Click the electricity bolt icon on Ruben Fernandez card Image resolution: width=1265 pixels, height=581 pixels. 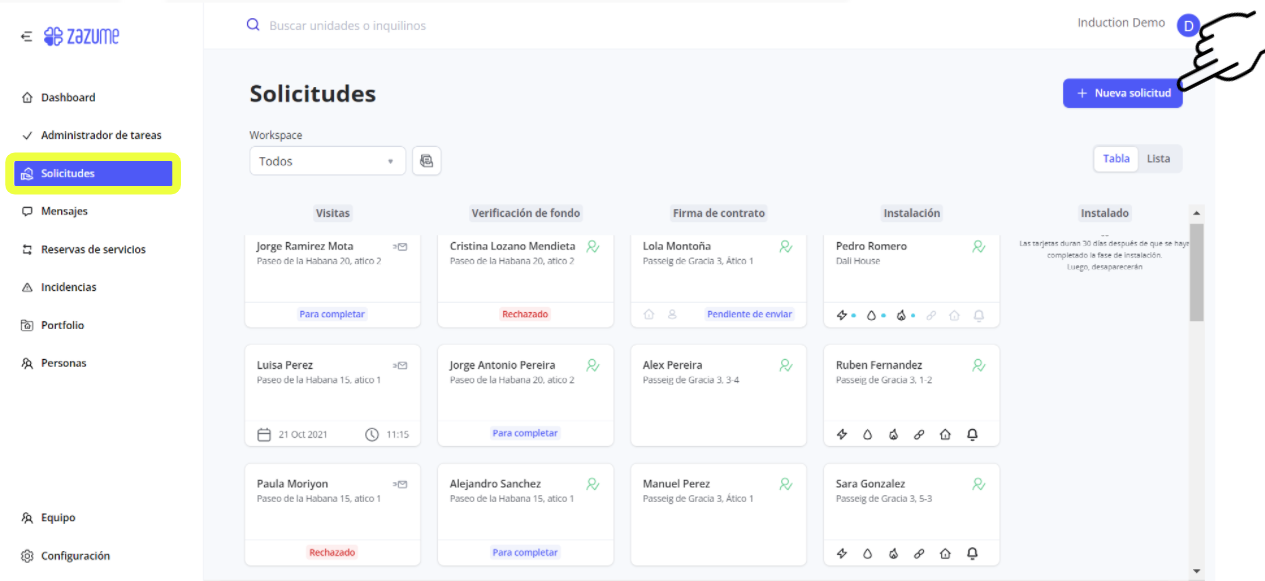click(842, 434)
